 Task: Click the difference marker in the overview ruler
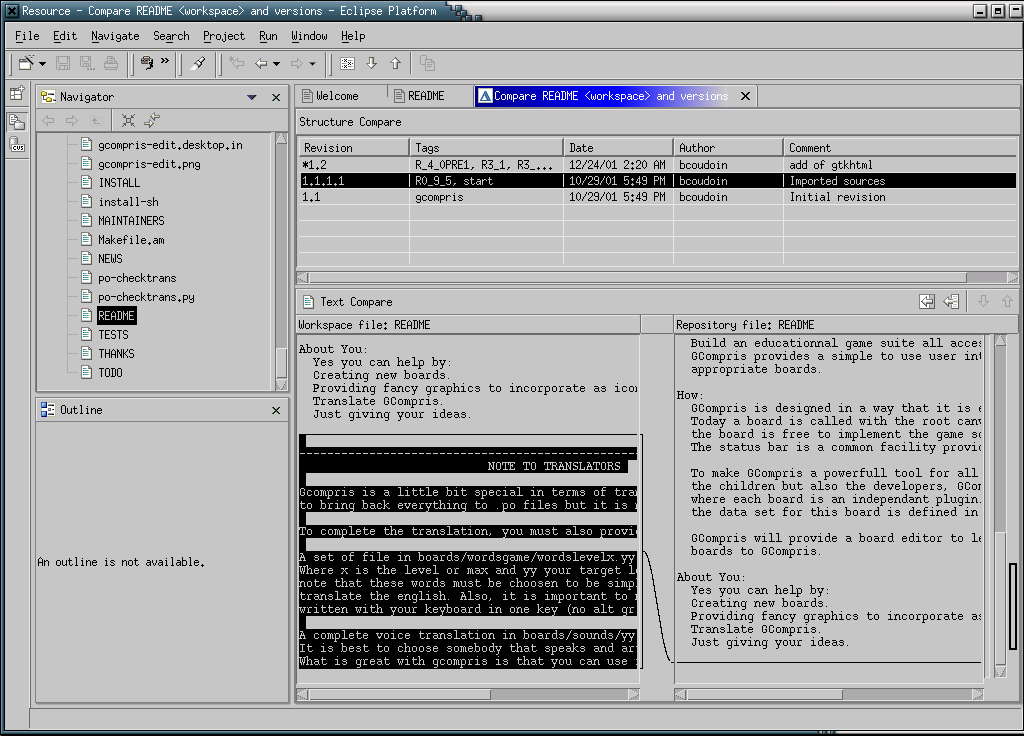pos(1012,608)
